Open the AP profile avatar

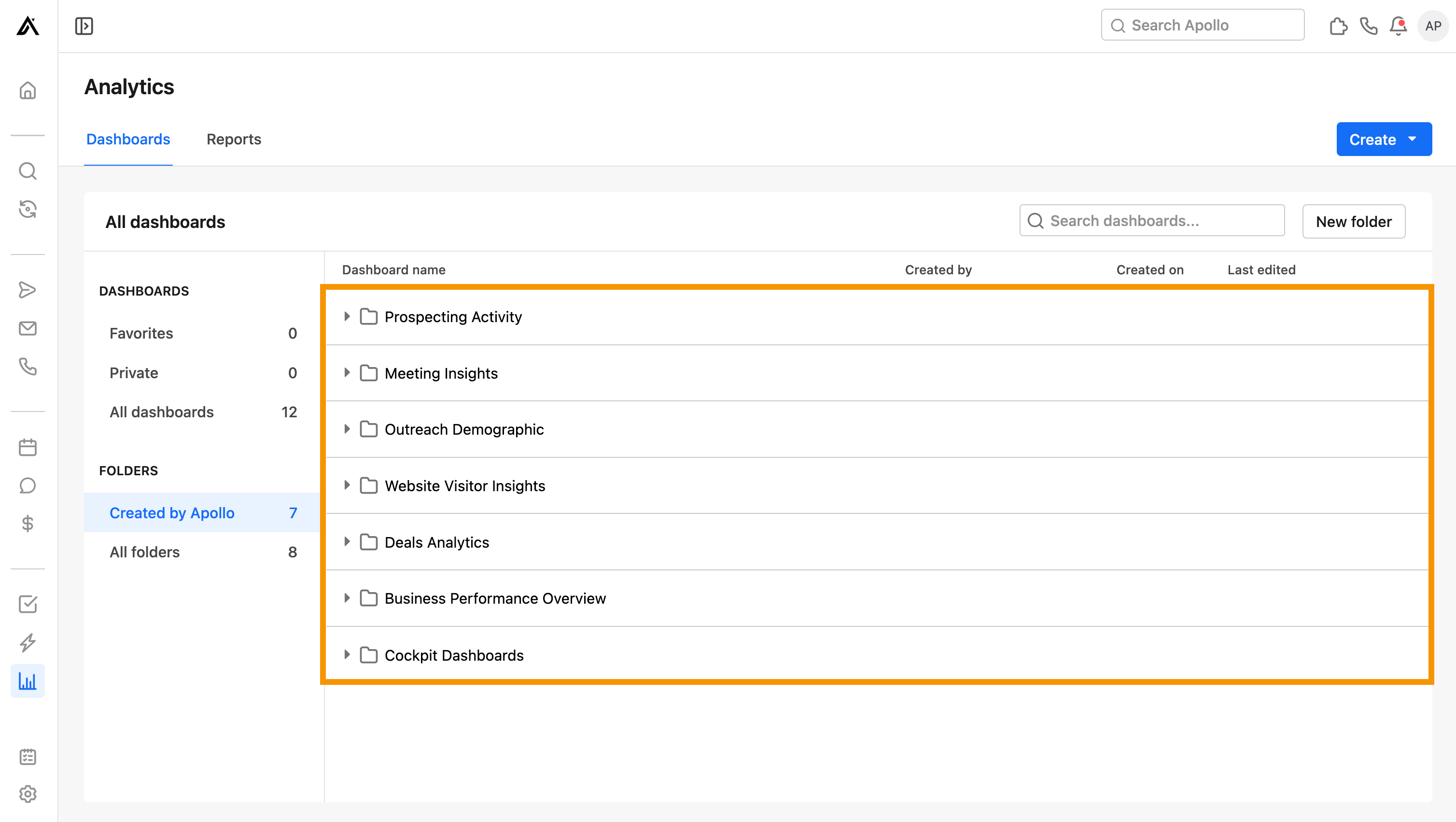click(1433, 26)
